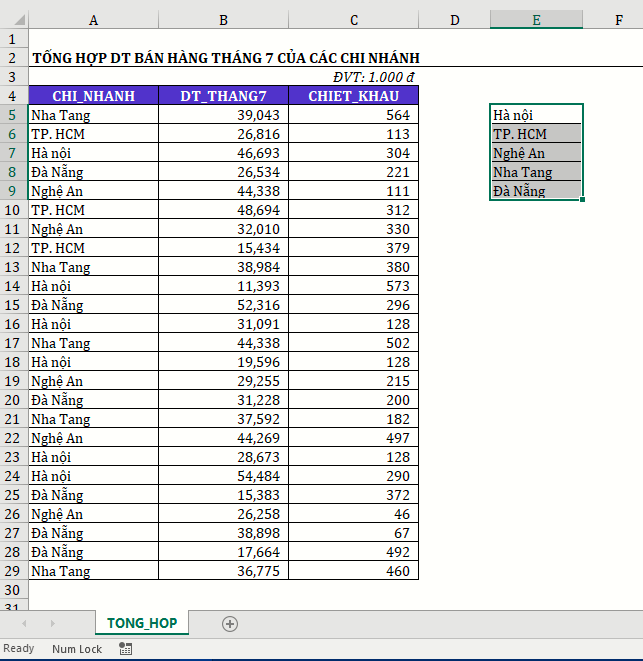Screen dimensions: 643x661
Task: Select row 29 header
Action: (13, 571)
